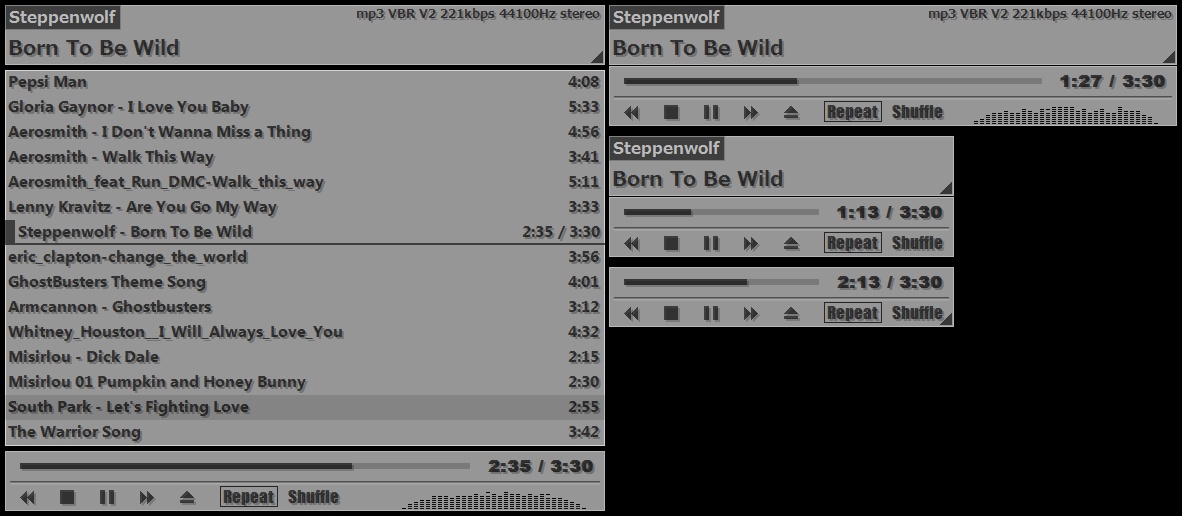Click the 1:13 / 3:30 time display
The width and height of the screenshot is (1182, 516).
890,212
